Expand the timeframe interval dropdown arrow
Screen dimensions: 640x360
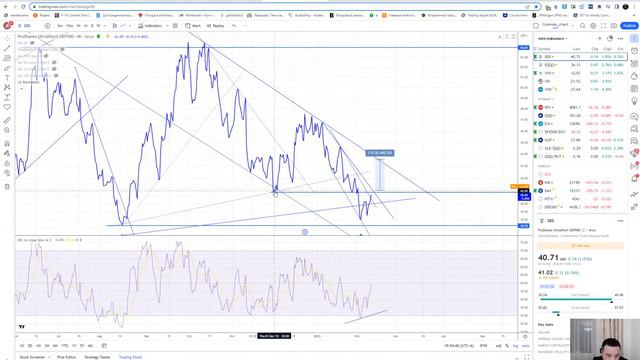click(105, 26)
